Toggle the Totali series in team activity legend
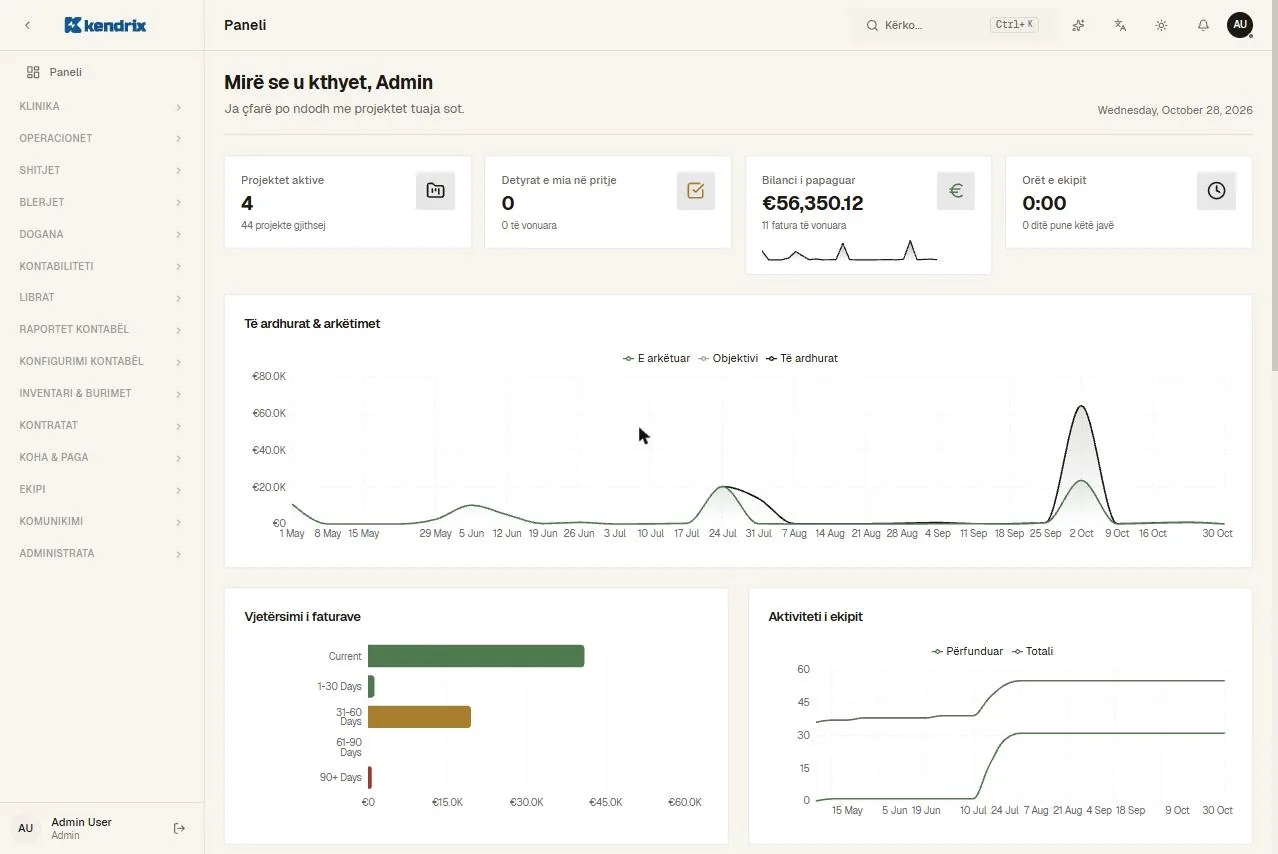This screenshot has height=854, width=1278. [1032, 651]
